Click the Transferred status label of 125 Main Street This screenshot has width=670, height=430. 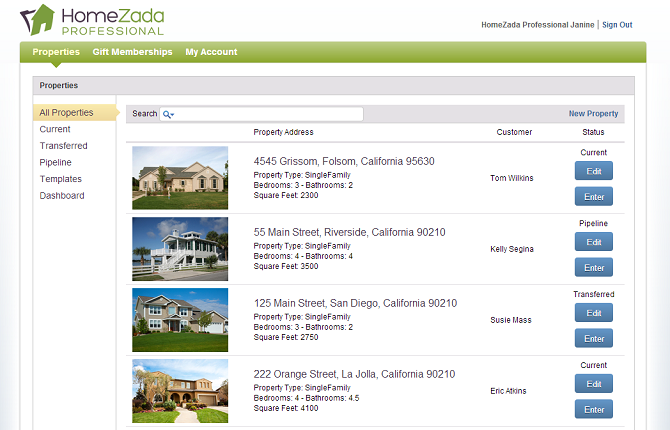coord(594,294)
